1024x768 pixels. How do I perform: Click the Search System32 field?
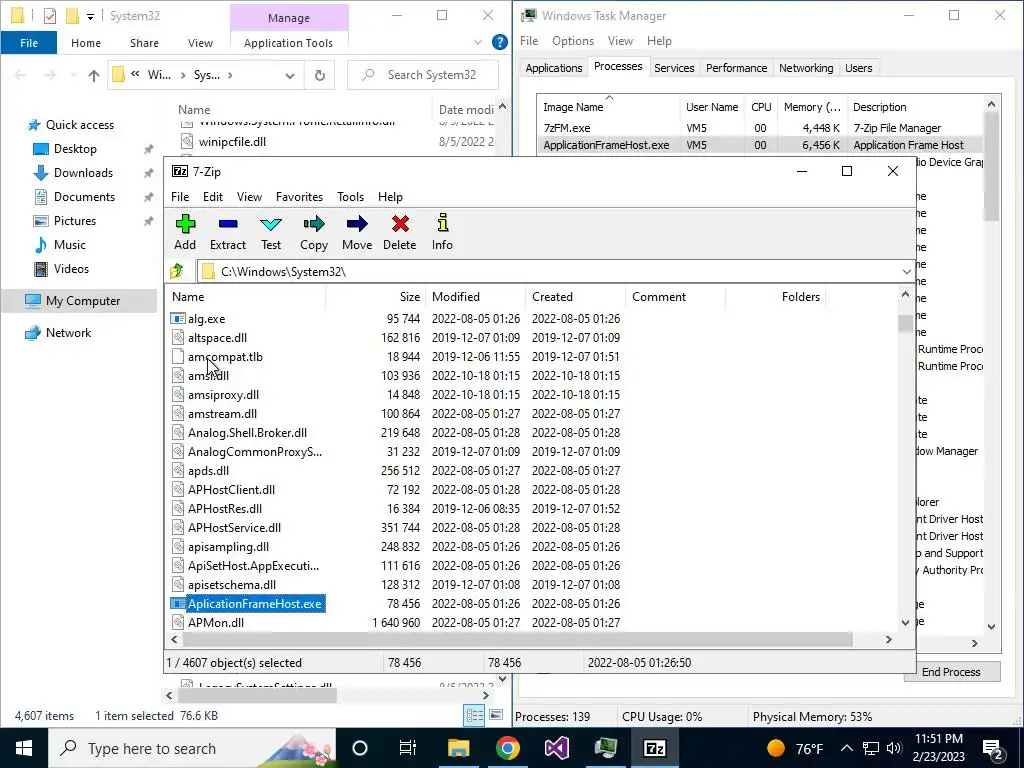[423, 74]
